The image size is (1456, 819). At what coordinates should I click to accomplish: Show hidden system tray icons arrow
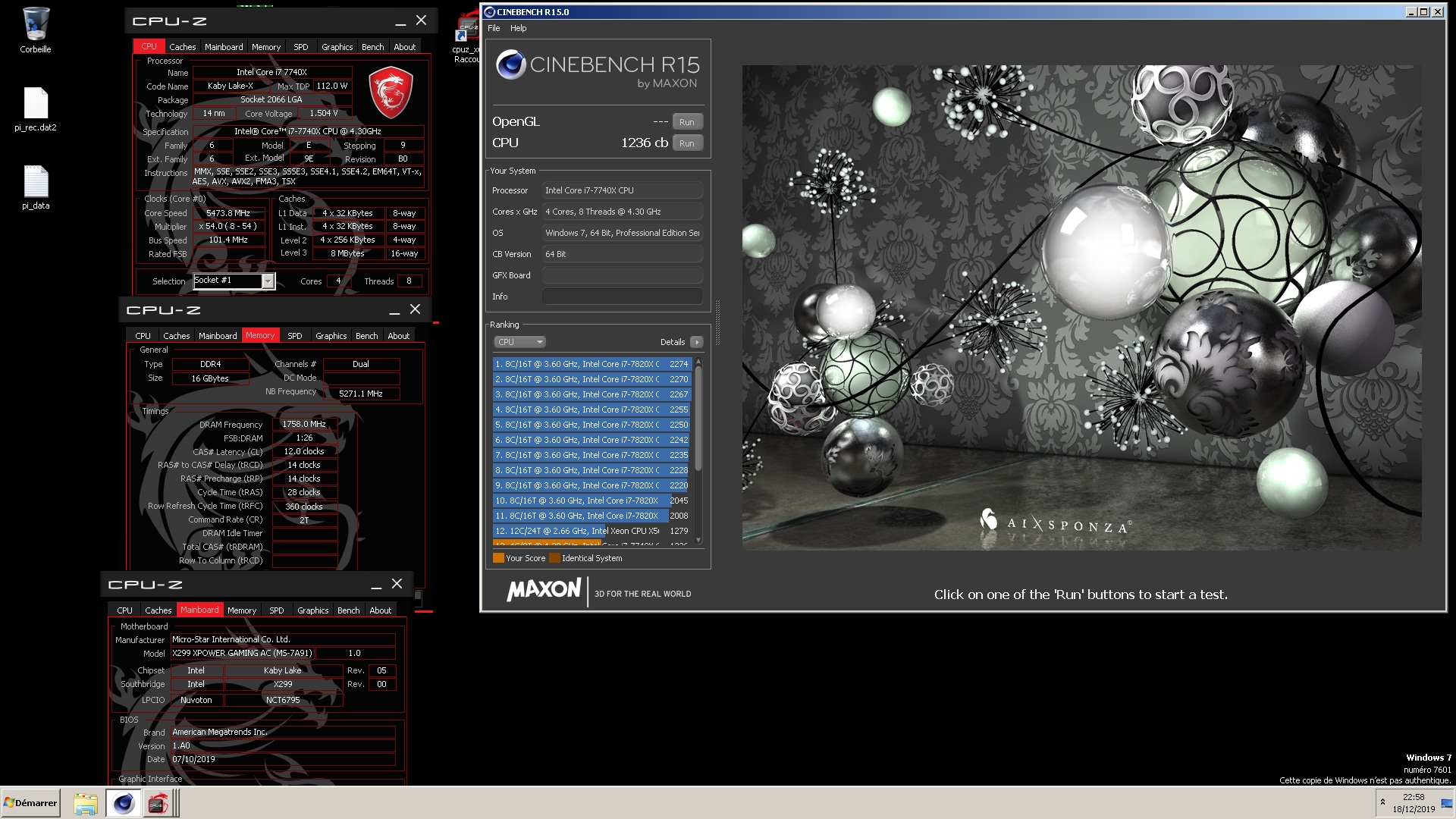point(1382,802)
